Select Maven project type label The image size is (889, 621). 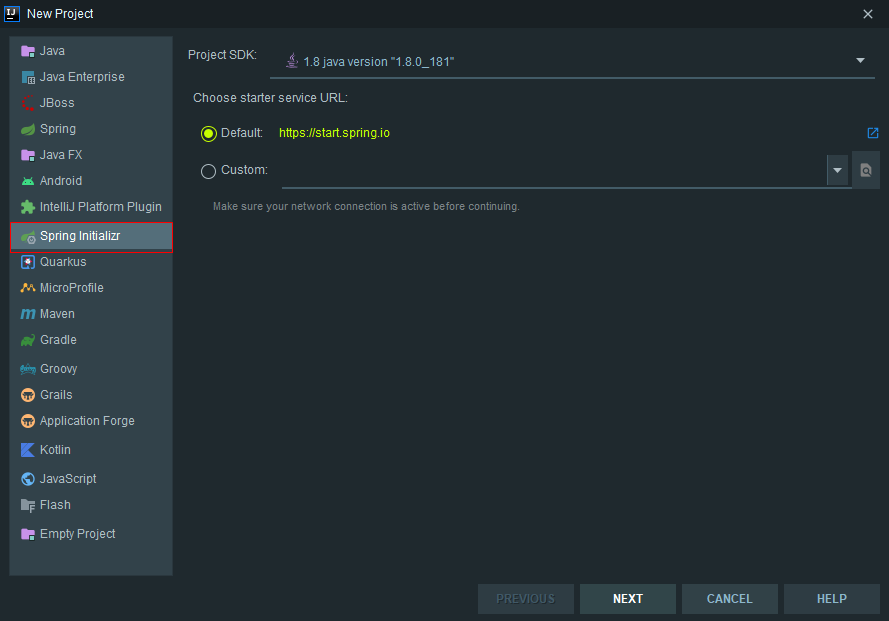click(57, 314)
